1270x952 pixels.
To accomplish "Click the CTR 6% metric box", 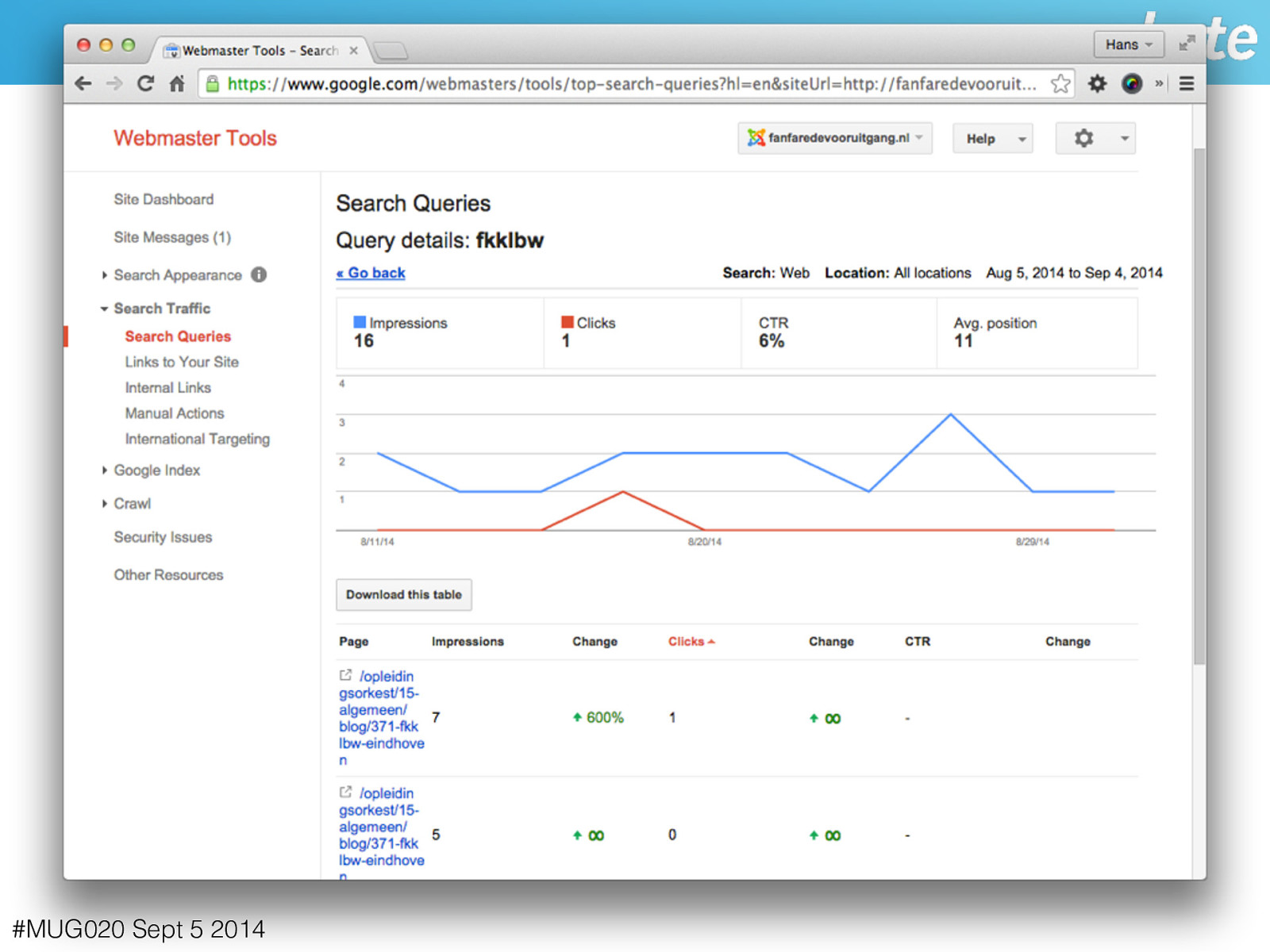I will coord(839,332).
